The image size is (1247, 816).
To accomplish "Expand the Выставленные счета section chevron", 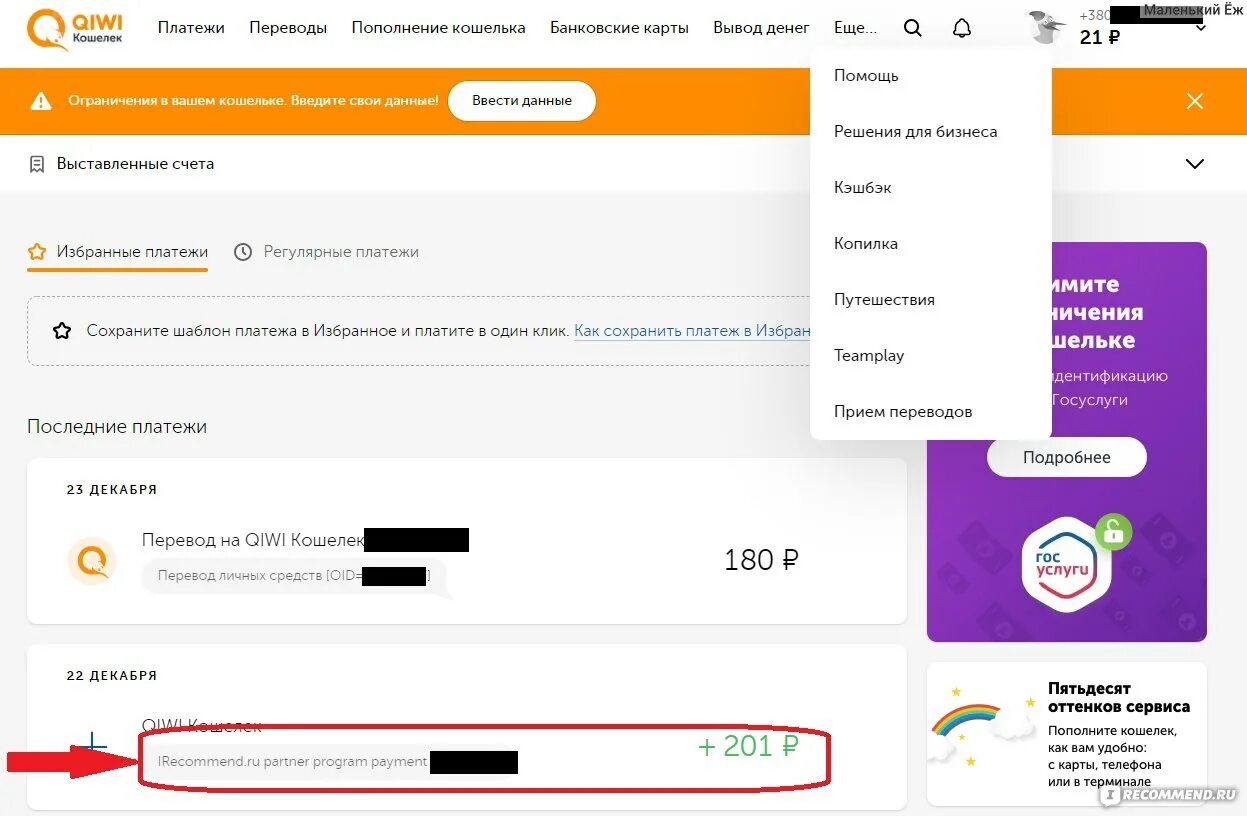I will coord(1194,164).
